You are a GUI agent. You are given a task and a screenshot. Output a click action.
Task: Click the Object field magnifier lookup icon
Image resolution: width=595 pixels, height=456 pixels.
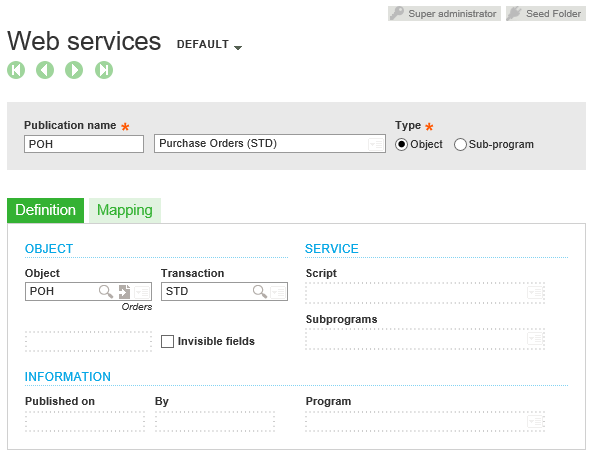click(x=106, y=291)
